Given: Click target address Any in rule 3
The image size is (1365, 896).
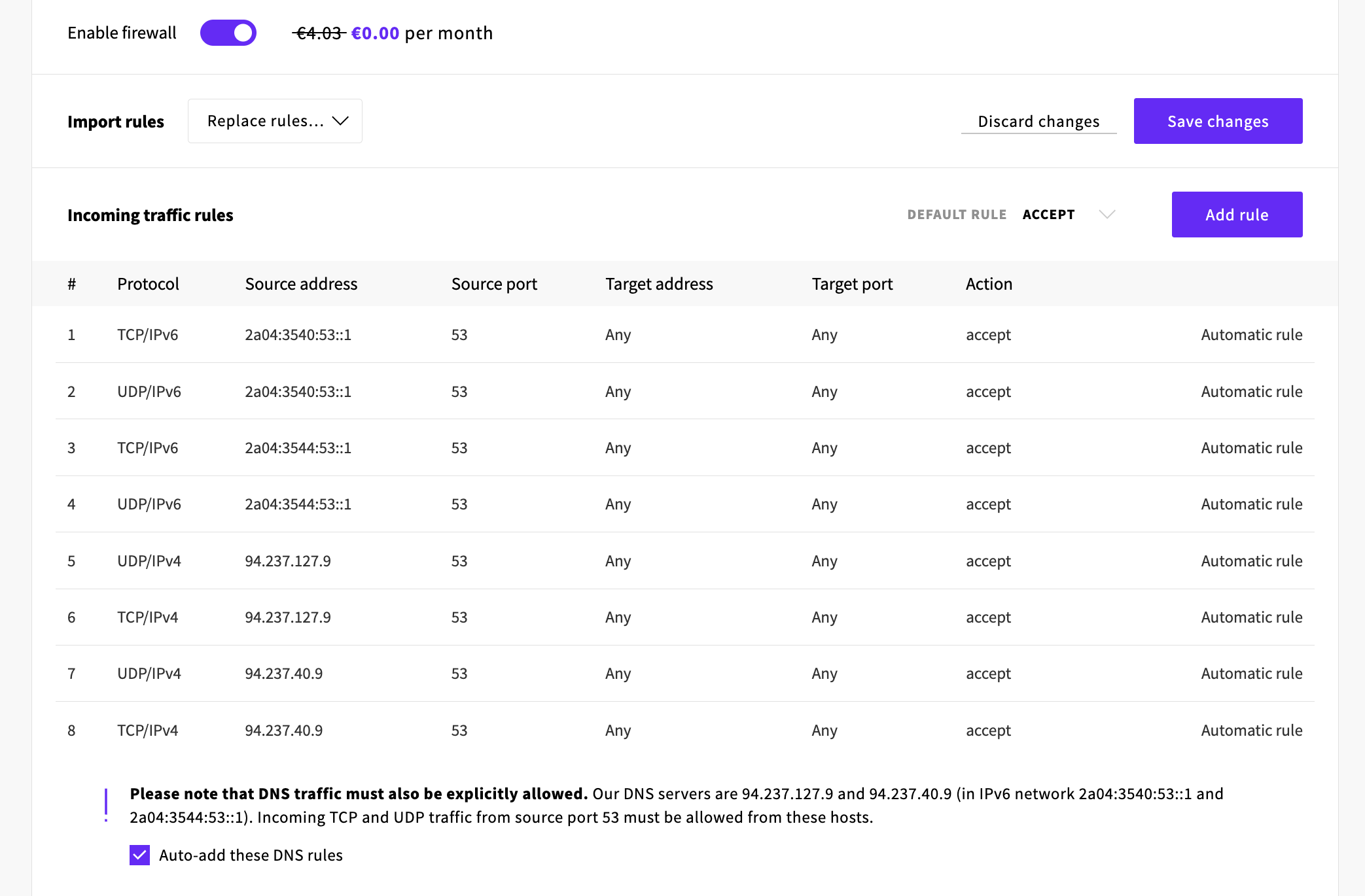Looking at the screenshot, I should pos(618,448).
